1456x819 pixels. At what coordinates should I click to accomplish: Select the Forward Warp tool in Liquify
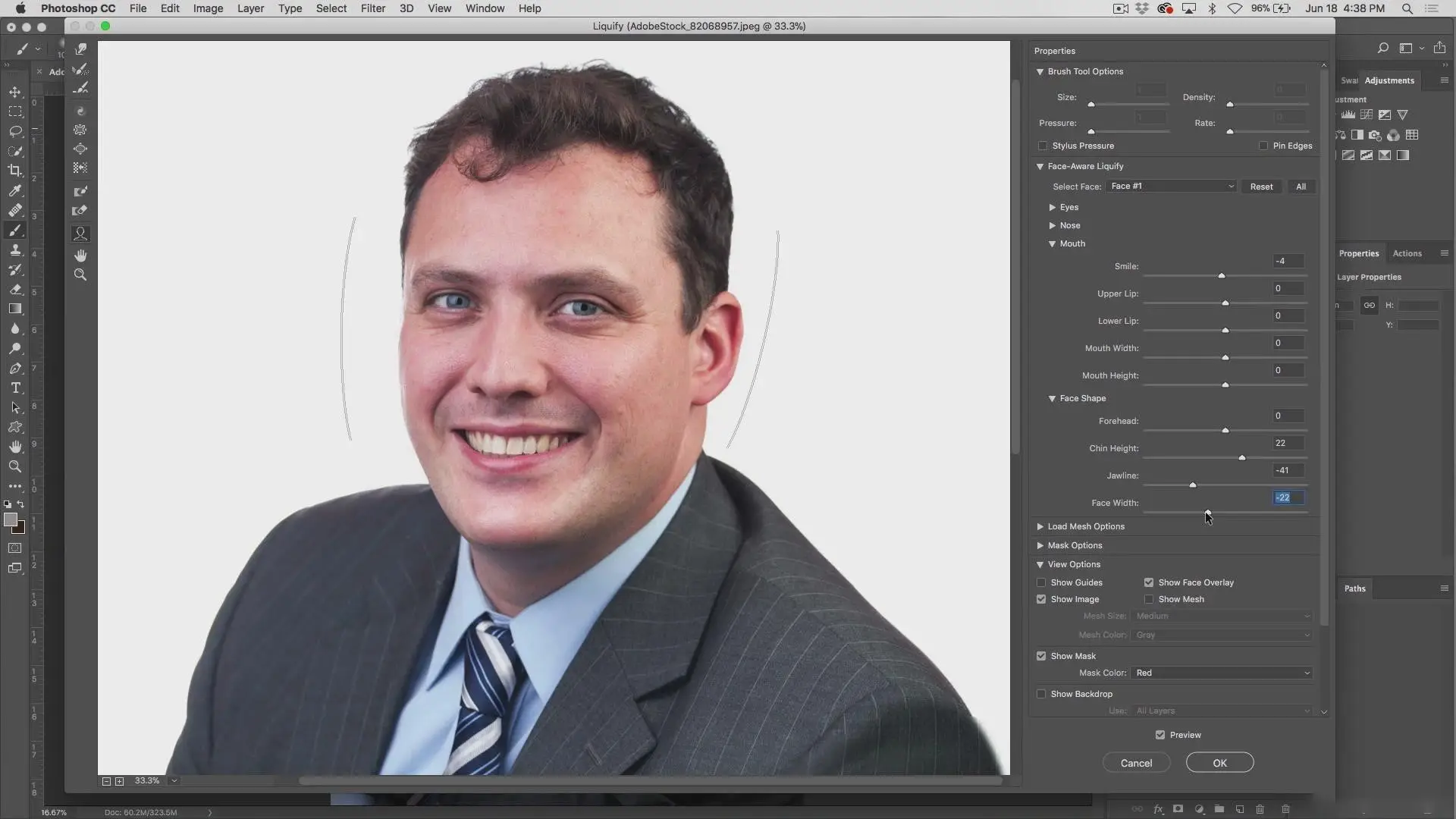point(80,49)
